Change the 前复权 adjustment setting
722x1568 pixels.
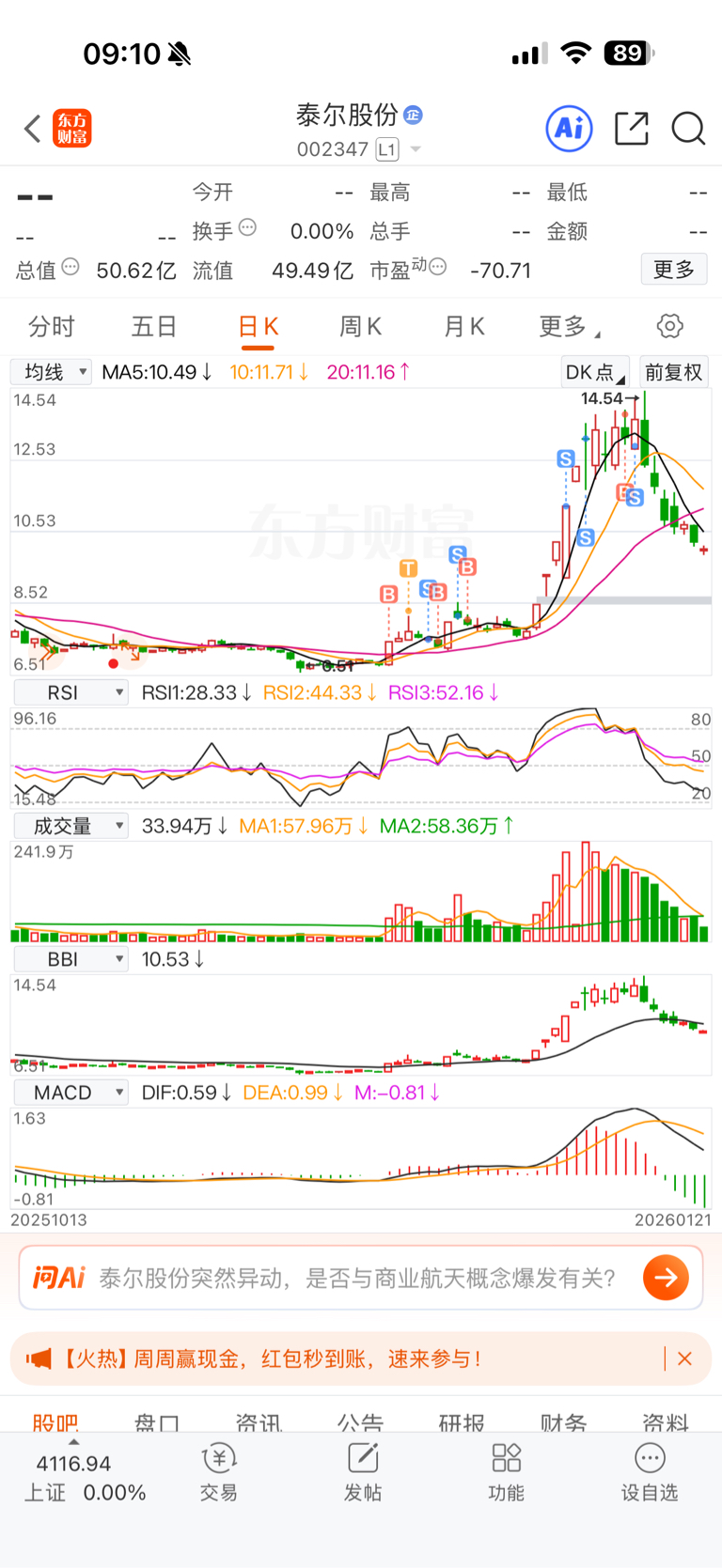[673, 372]
